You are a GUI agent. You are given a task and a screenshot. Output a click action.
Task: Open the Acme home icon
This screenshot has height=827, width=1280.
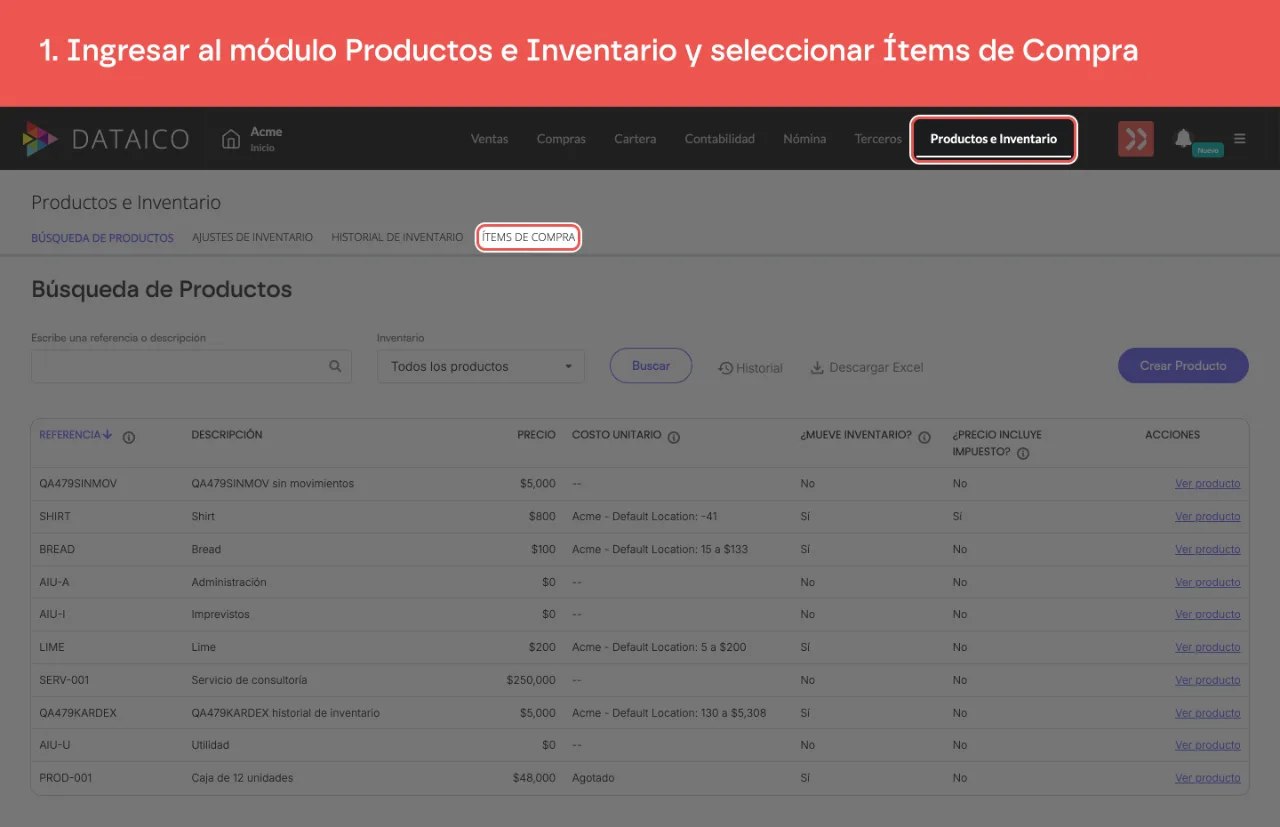point(231,138)
